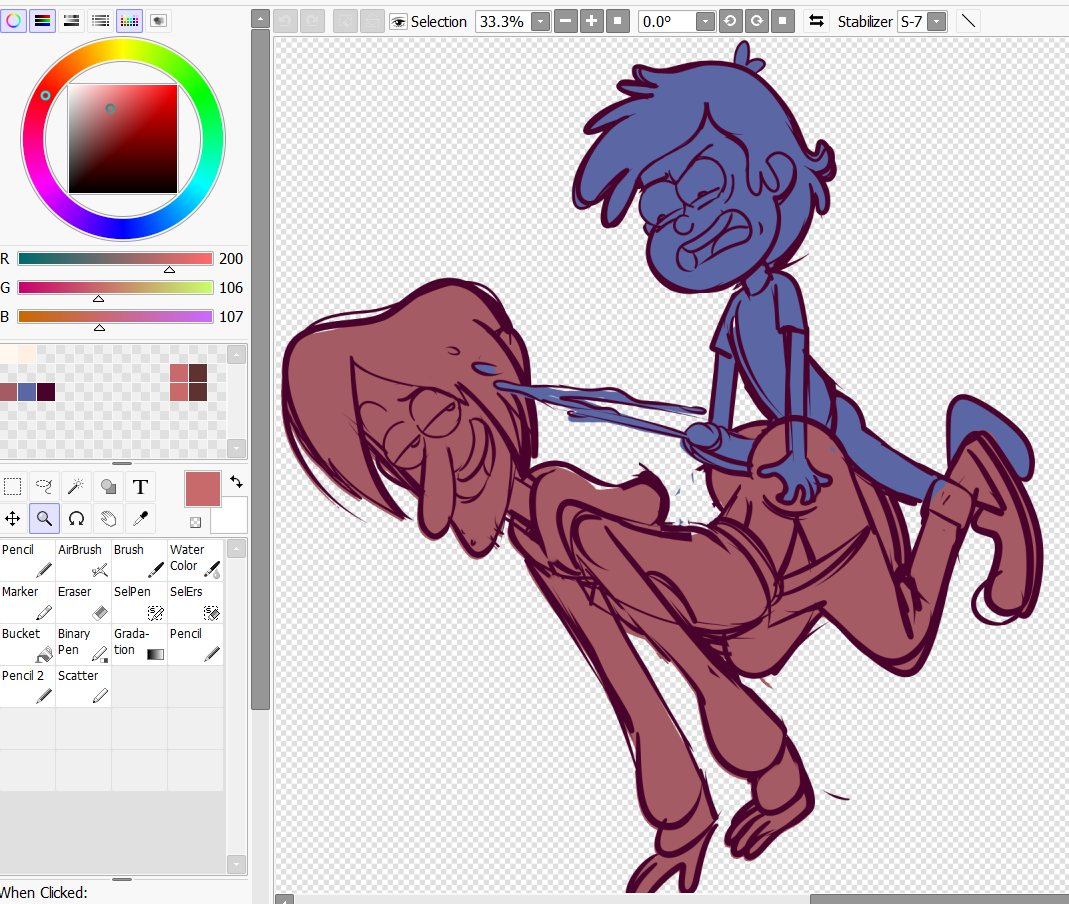Open the zoom percentage dropdown
This screenshot has width=1069, height=904.
coord(540,21)
